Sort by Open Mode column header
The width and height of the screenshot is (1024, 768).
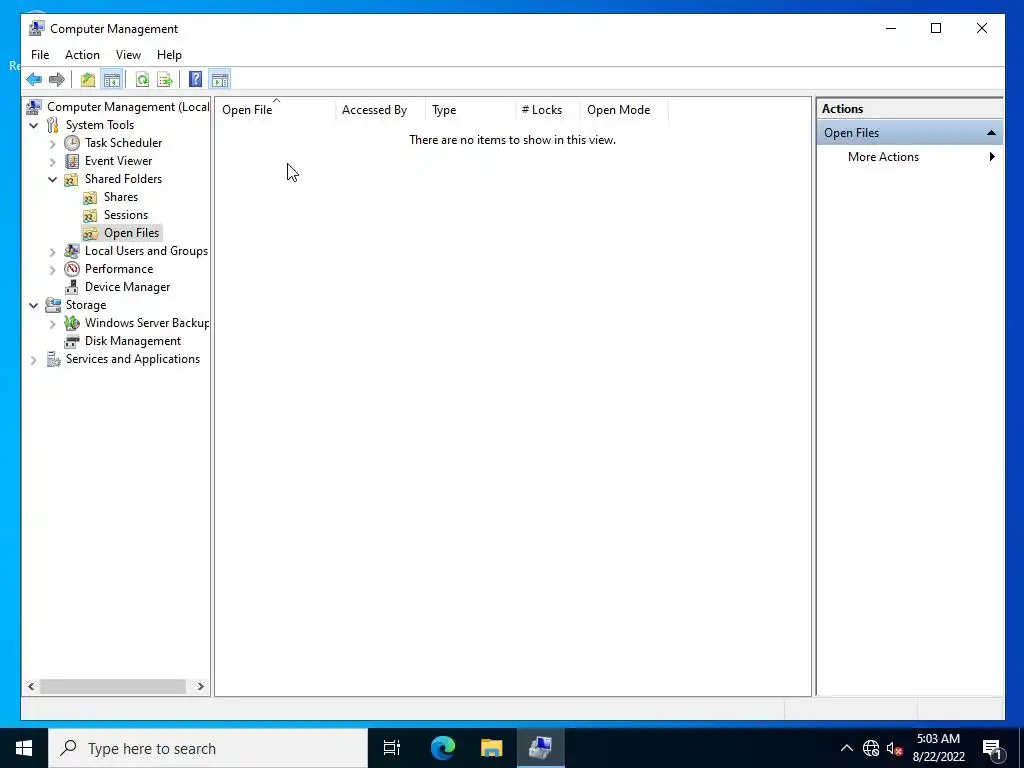click(x=624, y=110)
